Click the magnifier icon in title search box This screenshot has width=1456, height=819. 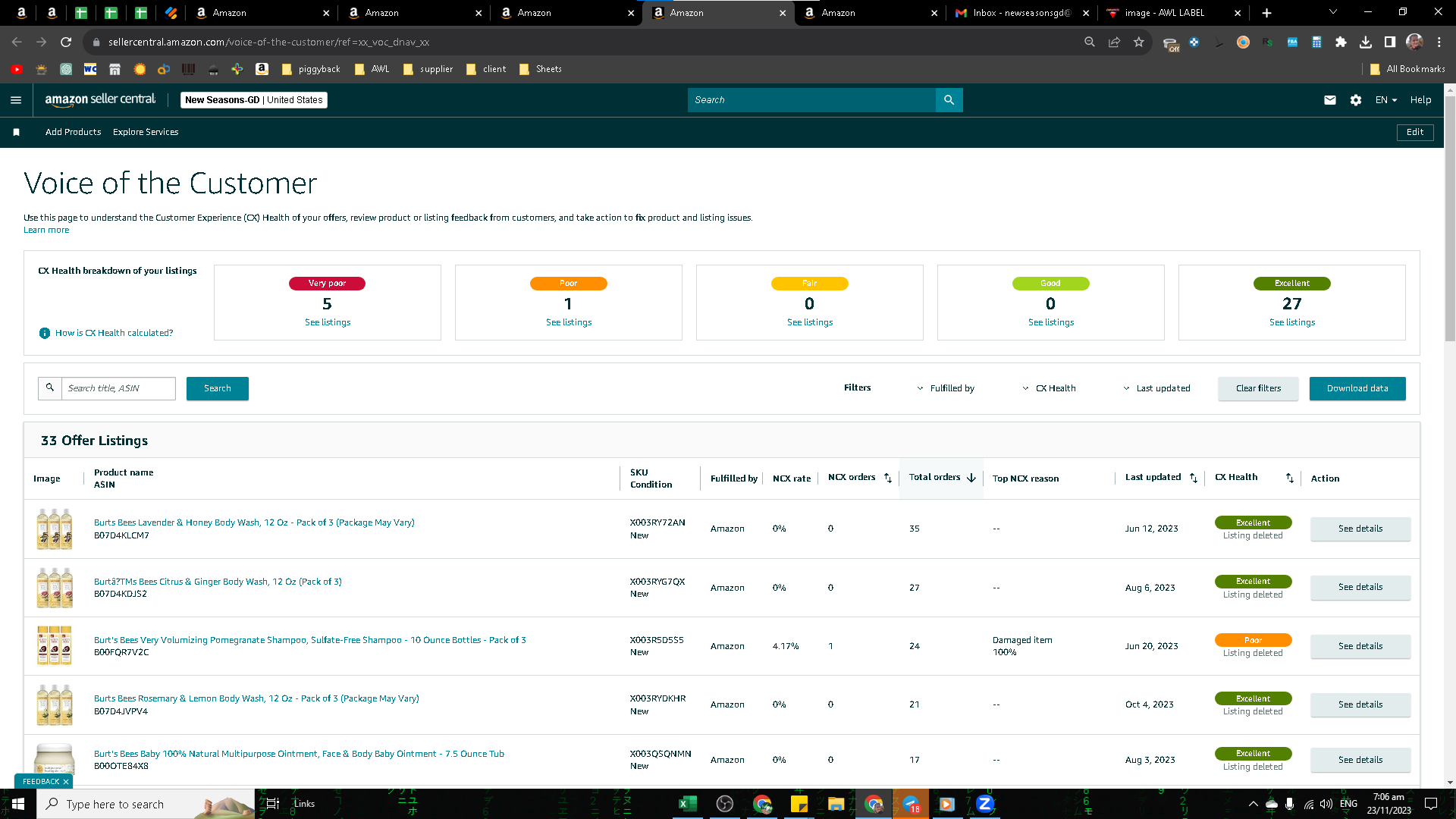pos(50,388)
